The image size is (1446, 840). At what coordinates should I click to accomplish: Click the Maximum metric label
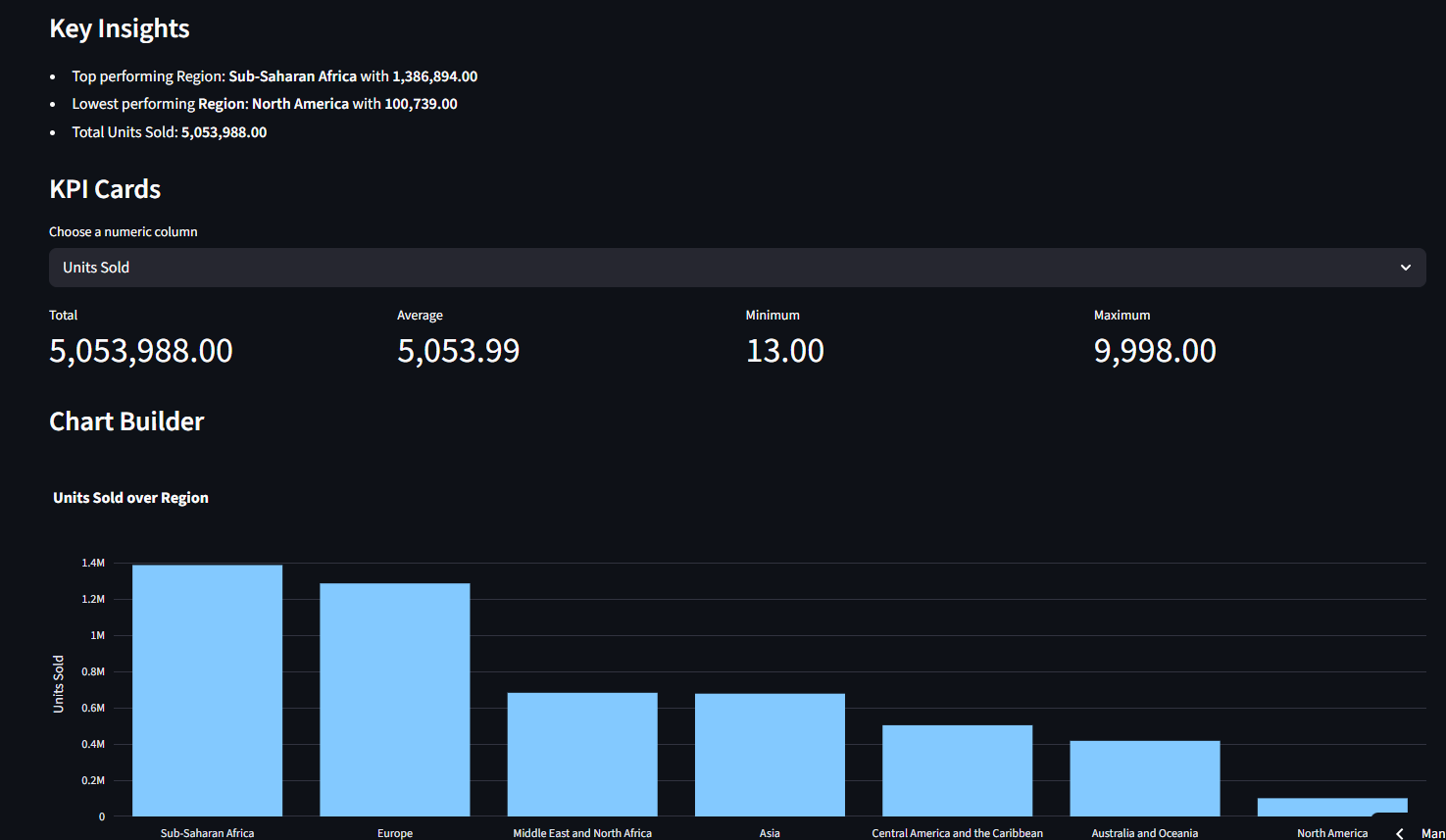point(1122,316)
